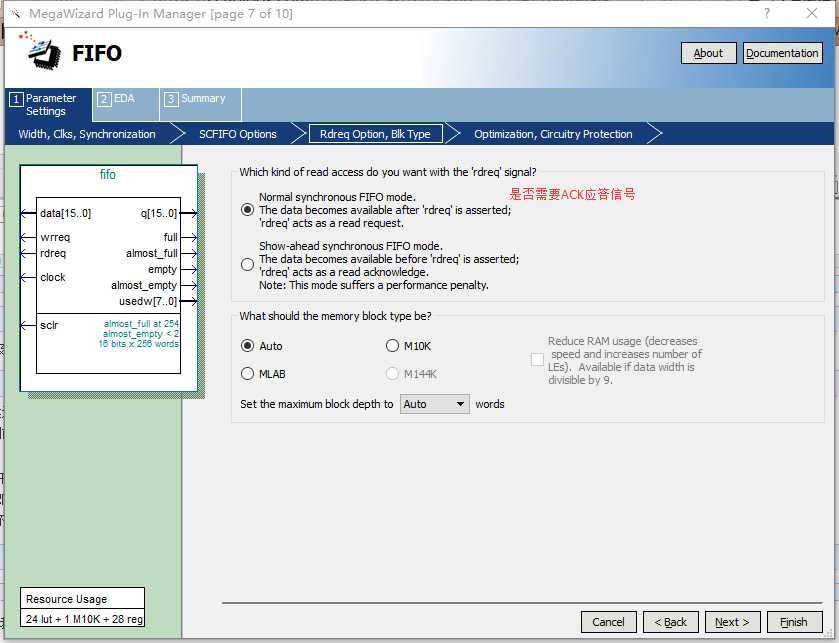Click the almost_full output port label
839x643 pixels.
(x=152, y=253)
